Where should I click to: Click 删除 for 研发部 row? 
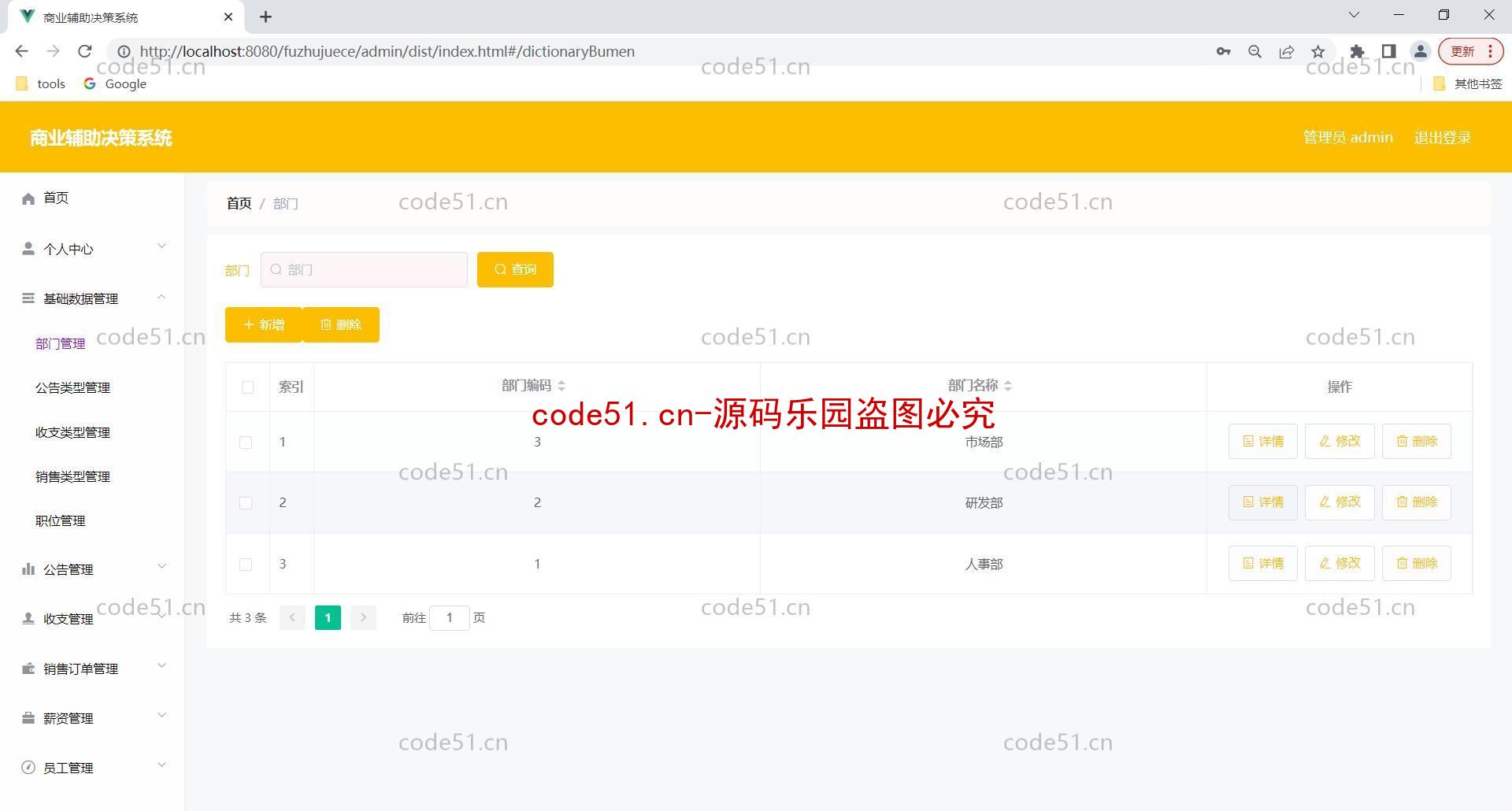pyautogui.click(x=1417, y=502)
